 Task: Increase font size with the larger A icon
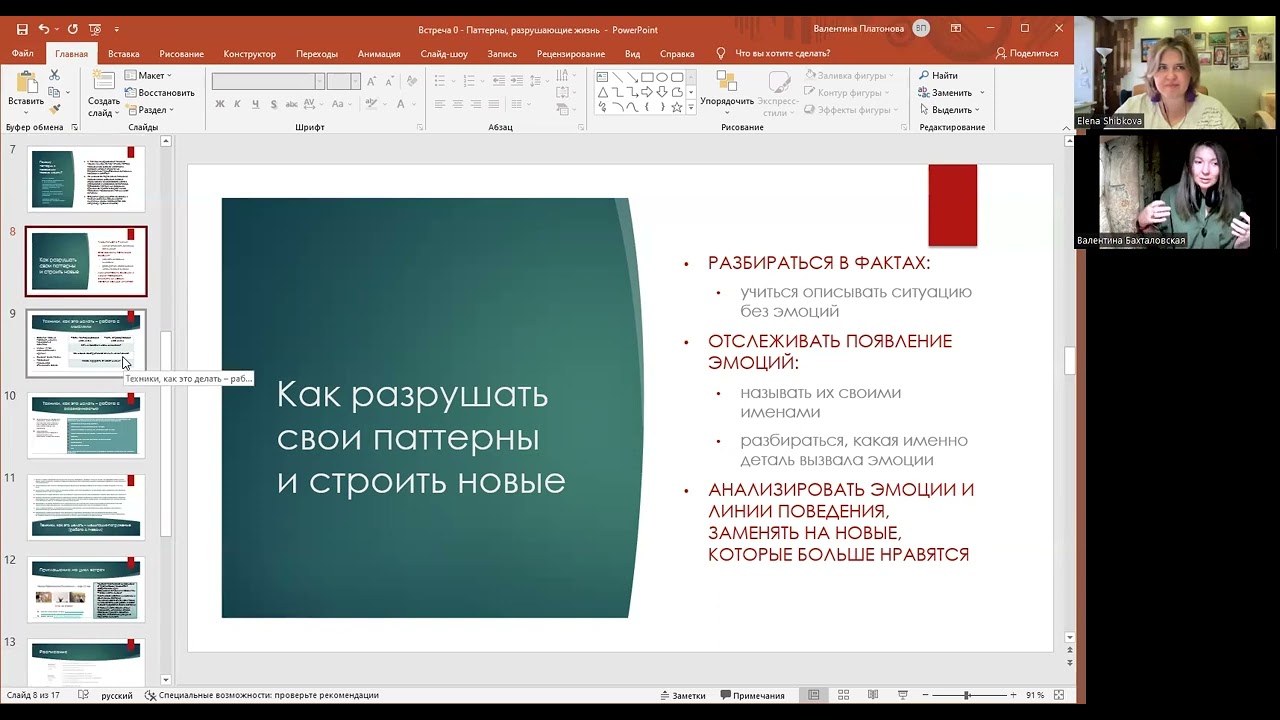pos(371,82)
